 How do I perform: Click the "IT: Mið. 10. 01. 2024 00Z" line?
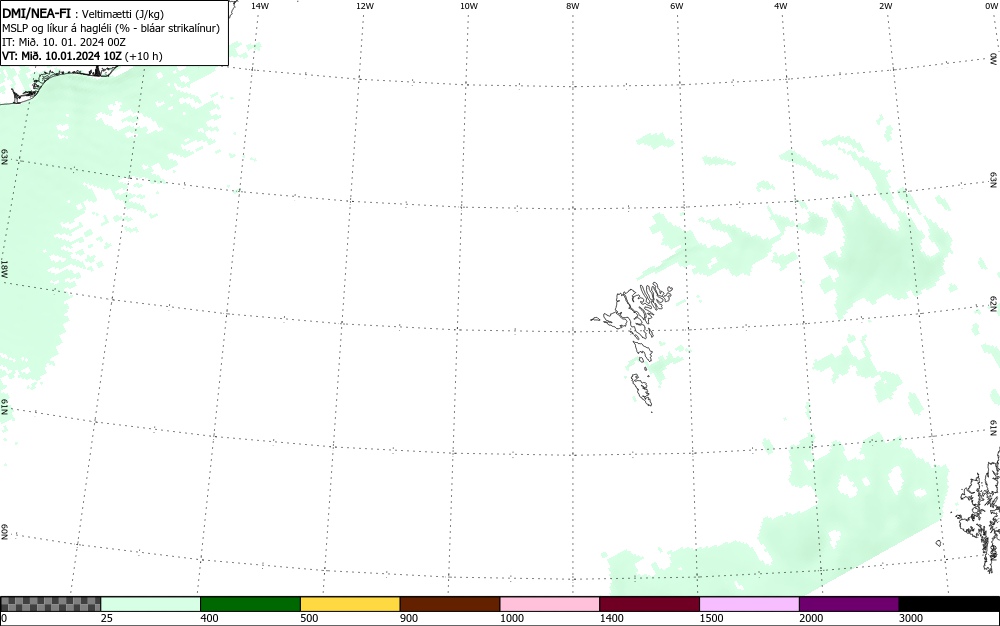click(64, 42)
